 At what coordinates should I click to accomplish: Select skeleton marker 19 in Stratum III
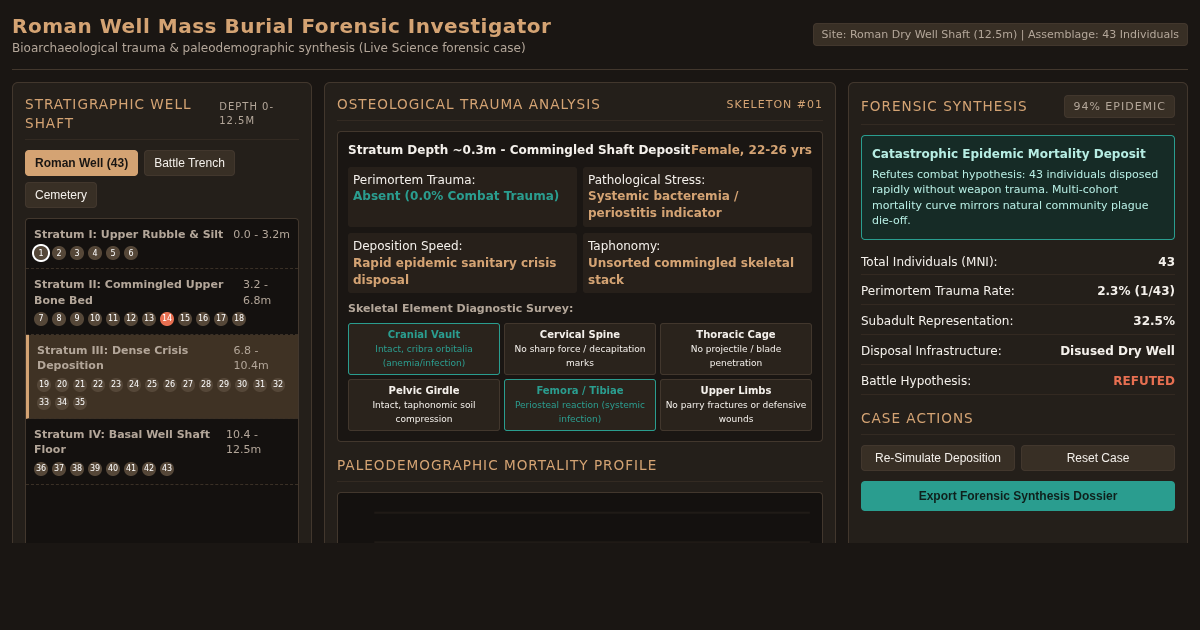pos(44,385)
